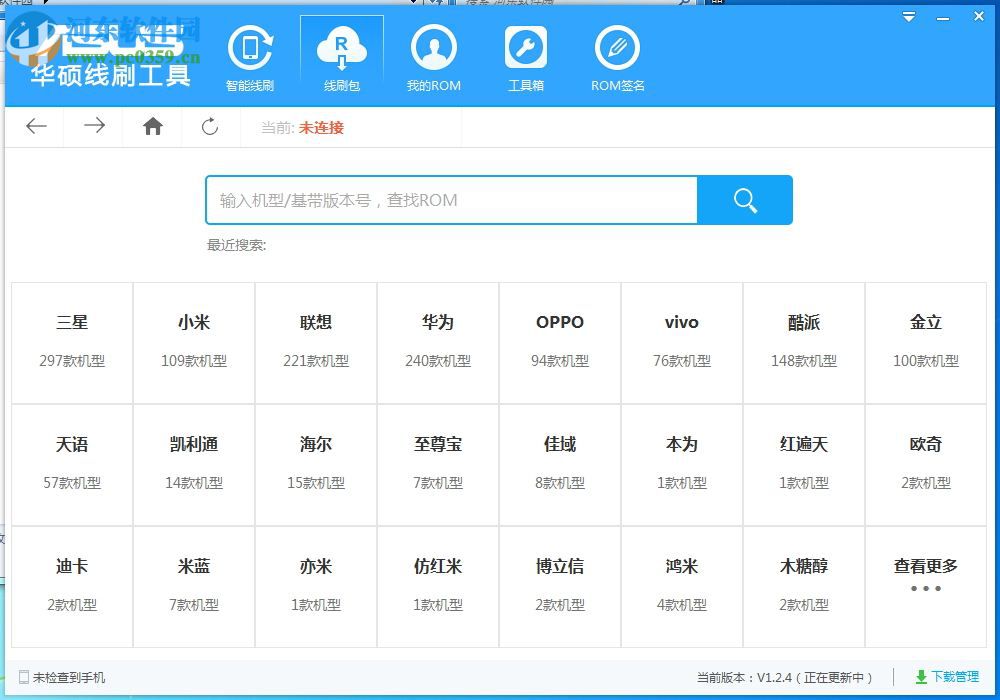The image size is (1000, 700).
Task: Click the ellipsis under 查看更多
Action: [925, 590]
